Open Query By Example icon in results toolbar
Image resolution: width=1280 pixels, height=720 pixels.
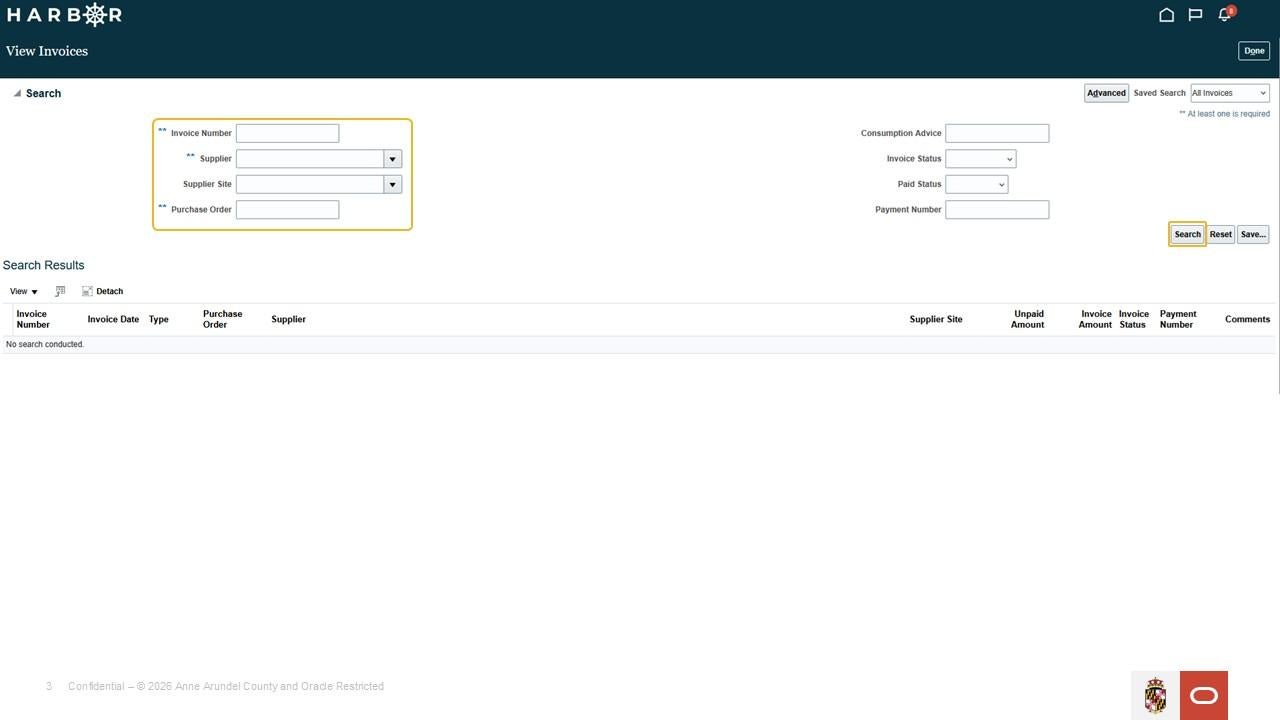[60, 291]
